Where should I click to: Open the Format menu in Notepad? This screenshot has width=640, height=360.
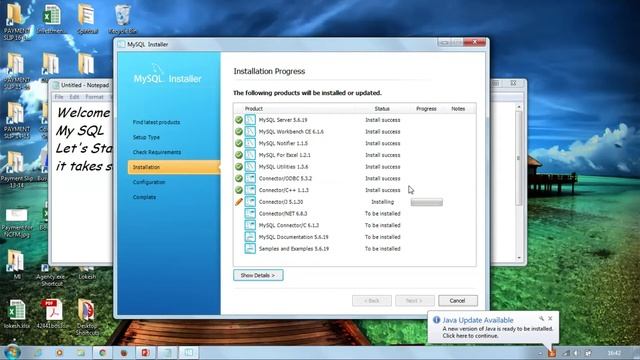pyautogui.click(x=94, y=97)
